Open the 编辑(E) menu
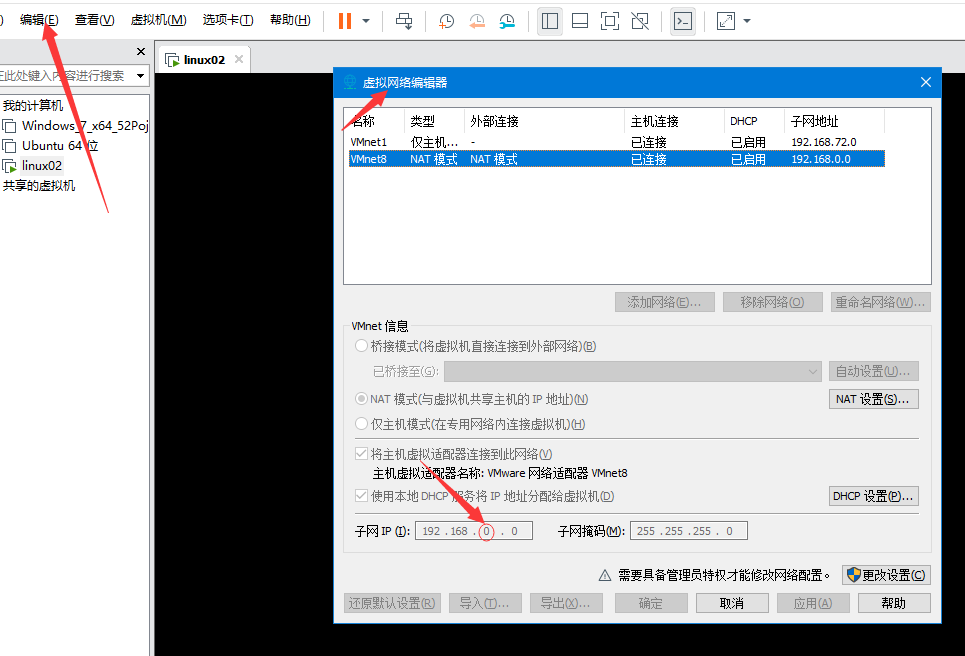Image resolution: width=965 pixels, height=656 pixels. (x=39, y=20)
